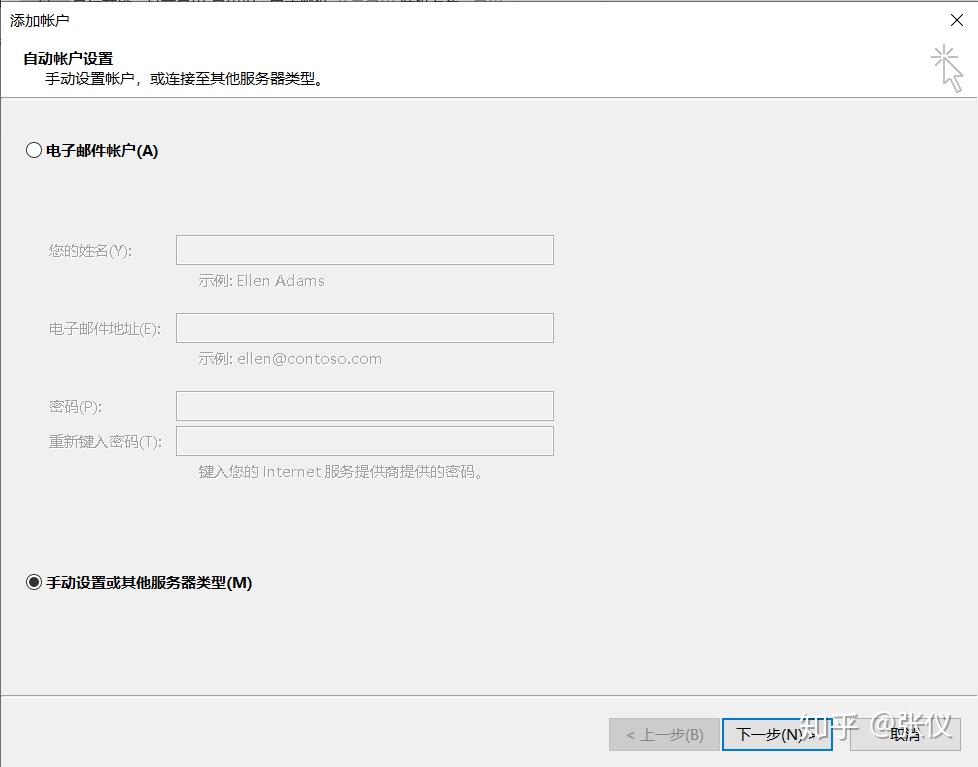
Task: Click the 上一步(B) back button
Action: point(664,735)
